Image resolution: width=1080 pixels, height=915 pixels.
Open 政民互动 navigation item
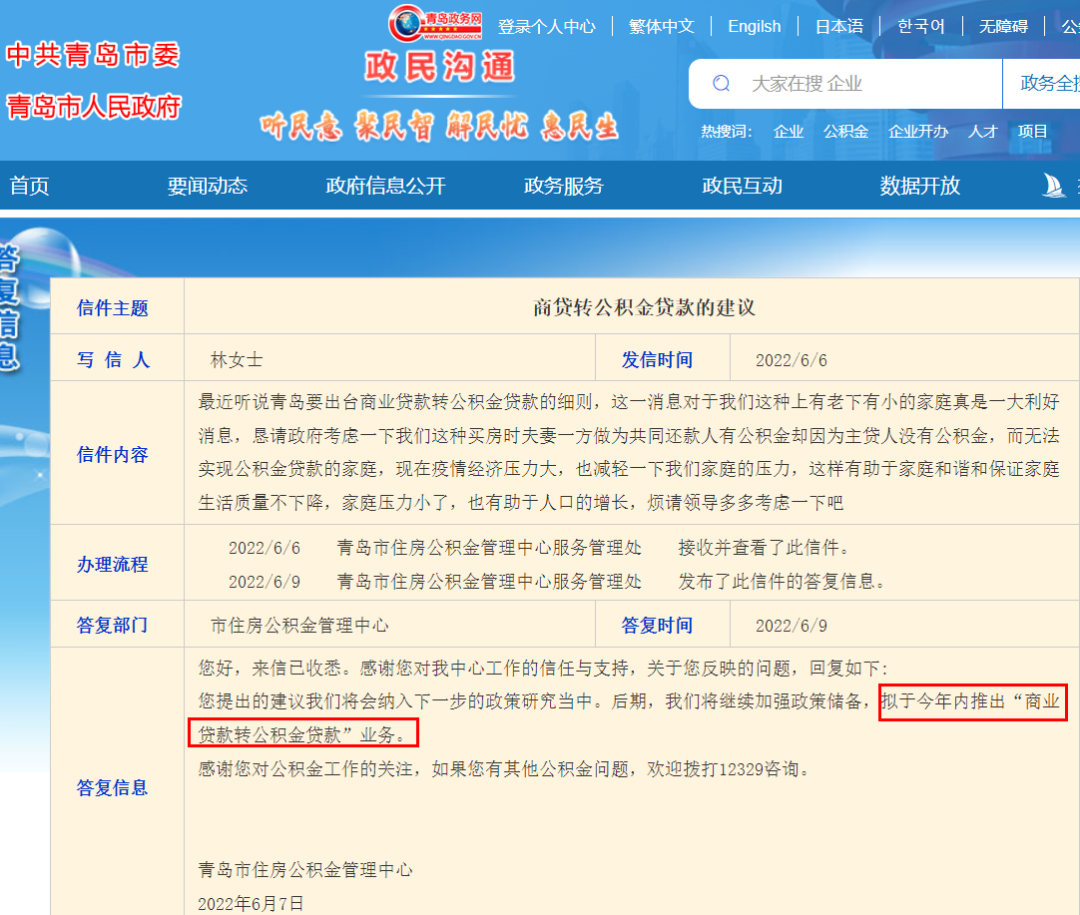742,185
